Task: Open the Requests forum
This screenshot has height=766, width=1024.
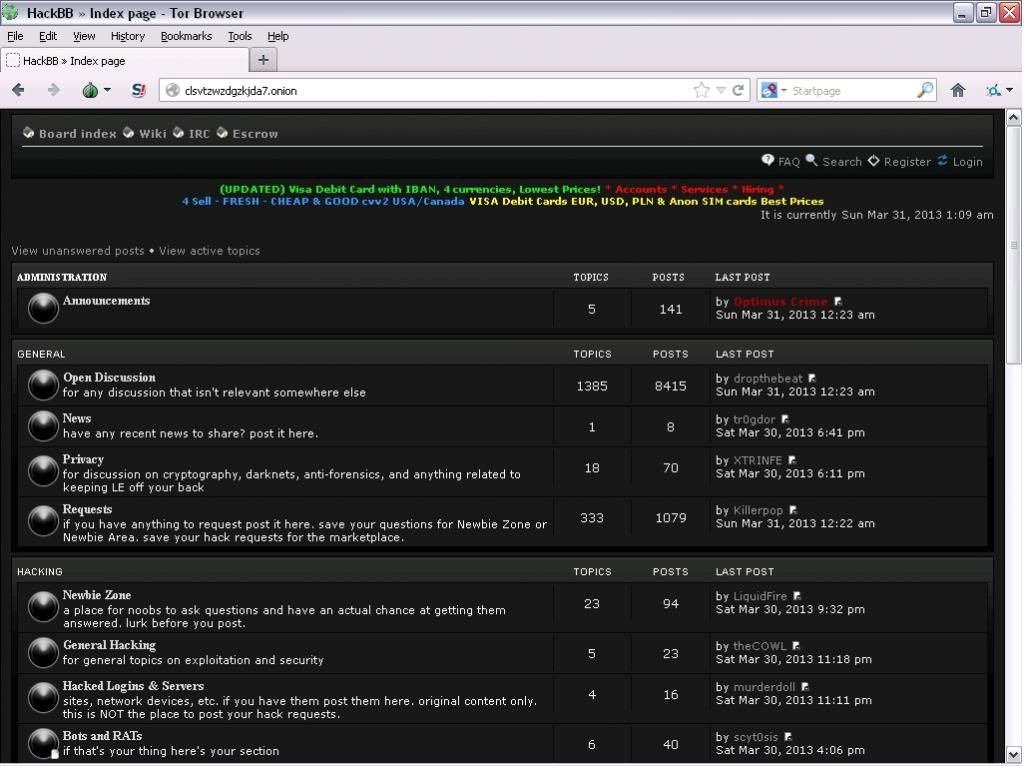Action: point(88,509)
